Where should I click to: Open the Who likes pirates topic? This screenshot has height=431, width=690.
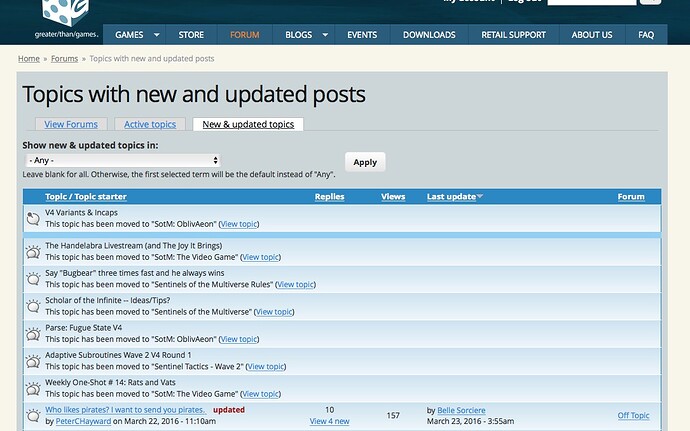coord(125,410)
